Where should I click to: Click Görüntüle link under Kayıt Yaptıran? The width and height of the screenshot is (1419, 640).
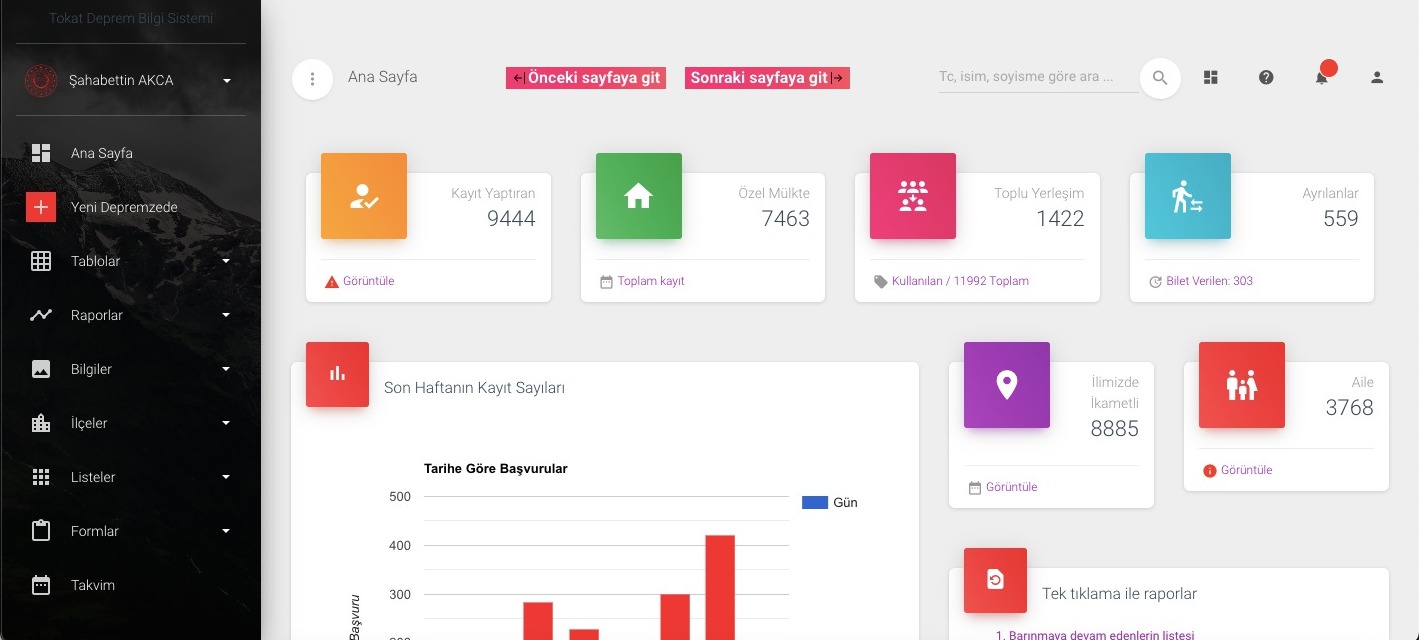[x=368, y=281]
